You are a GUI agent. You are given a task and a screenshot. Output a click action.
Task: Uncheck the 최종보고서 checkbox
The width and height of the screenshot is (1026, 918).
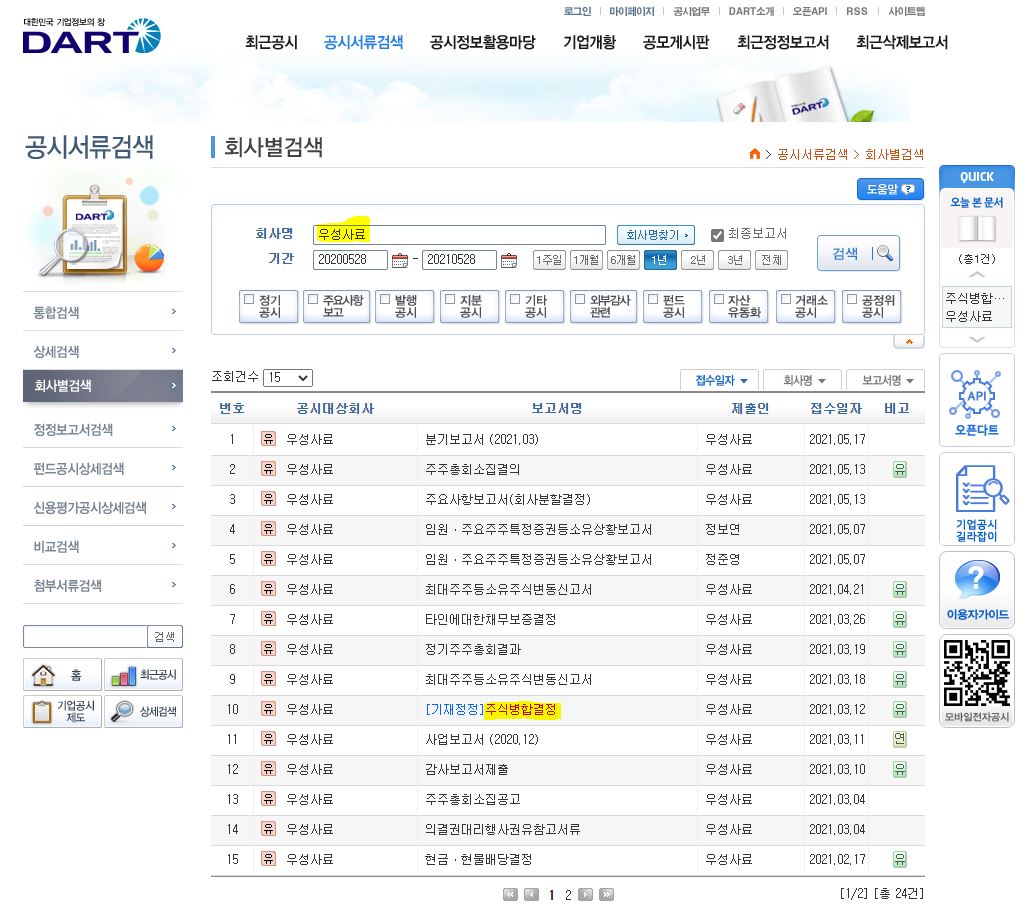point(717,235)
